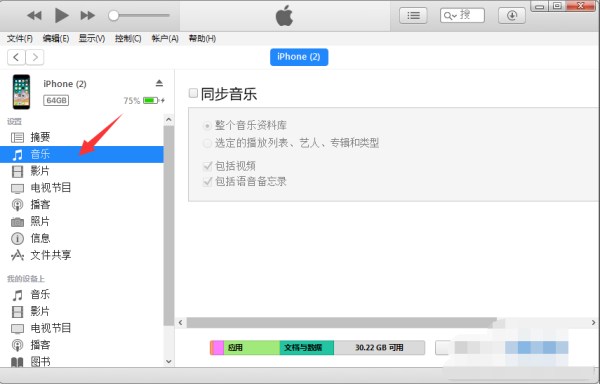
Task: Select 选定的播放列表、艺人、专辑和类型 radio option
Action: [x=207, y=143]
